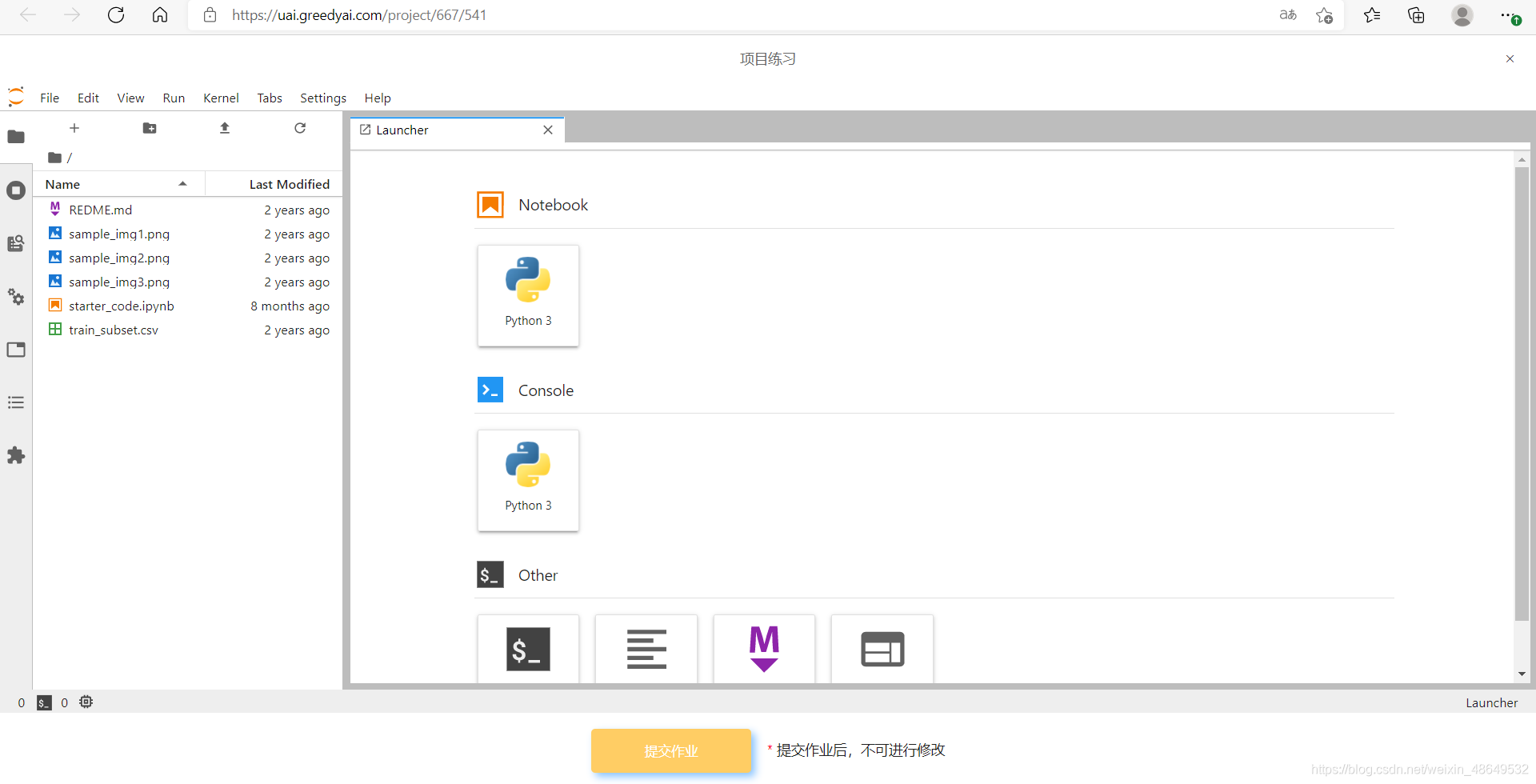Open the Property Inspector gears icon
This screenshot has height=784, width=1536.
click(16, 297)
